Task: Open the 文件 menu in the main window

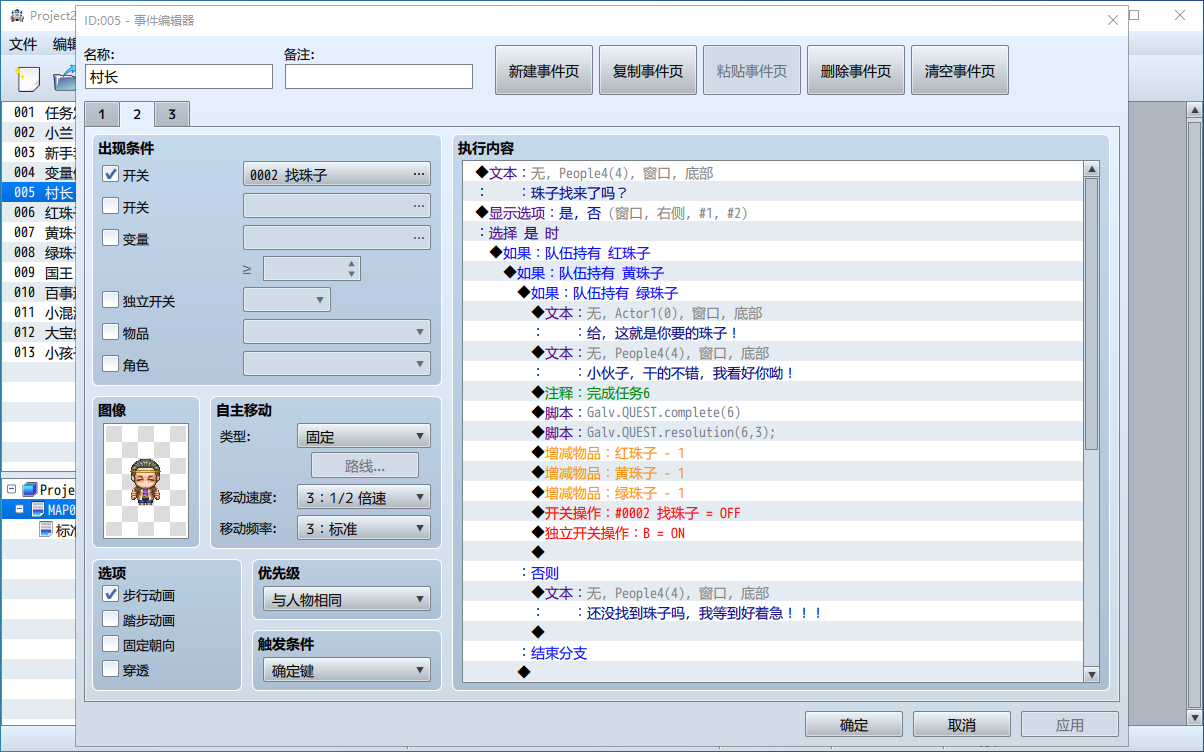Action: click(23, 44)
